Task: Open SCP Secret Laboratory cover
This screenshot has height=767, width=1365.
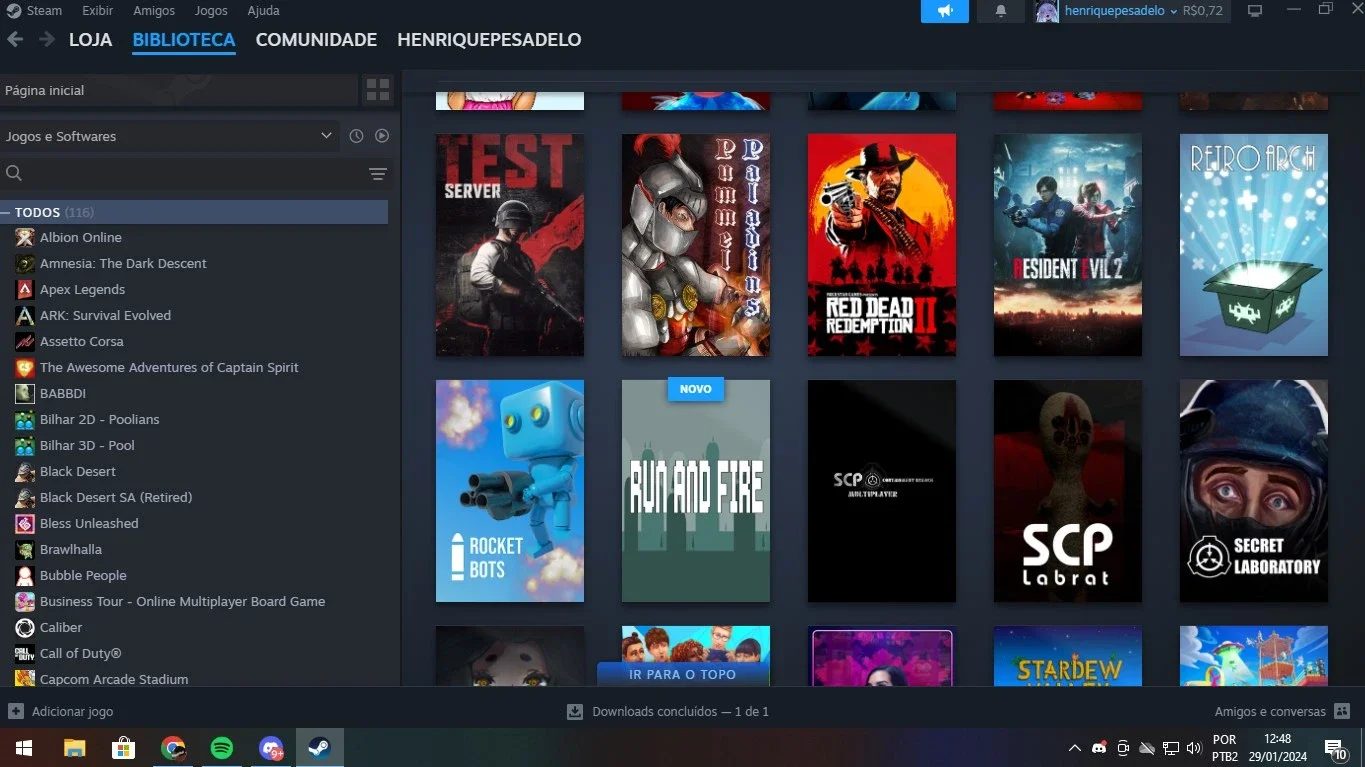Action: point(1254,491)
